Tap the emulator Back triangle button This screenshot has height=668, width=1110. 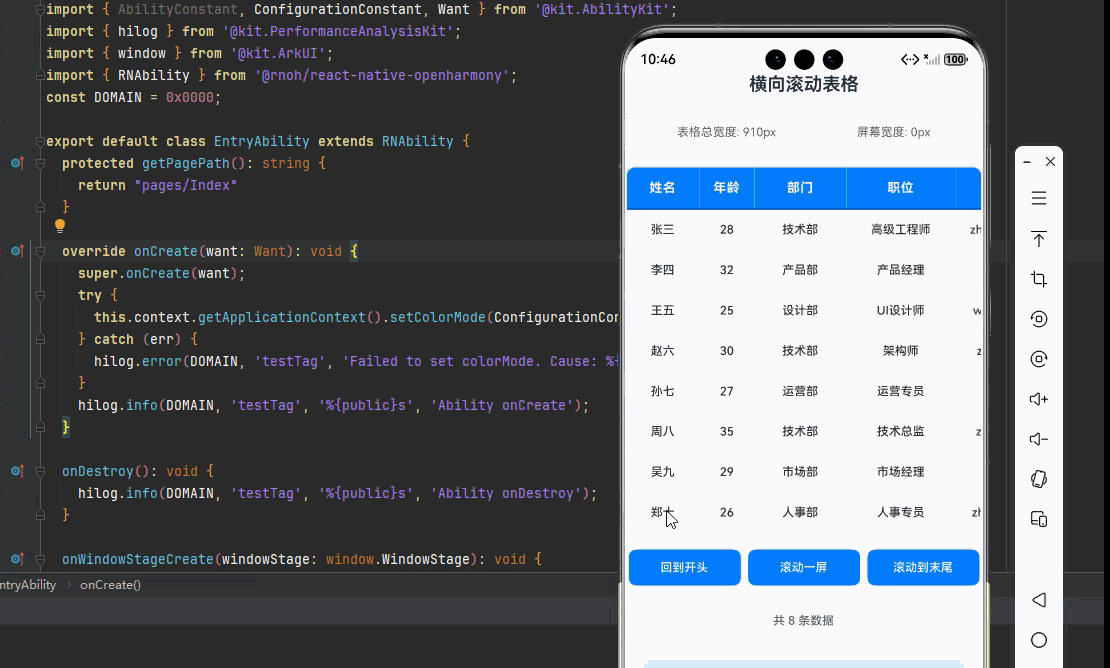click(1039, 600)
